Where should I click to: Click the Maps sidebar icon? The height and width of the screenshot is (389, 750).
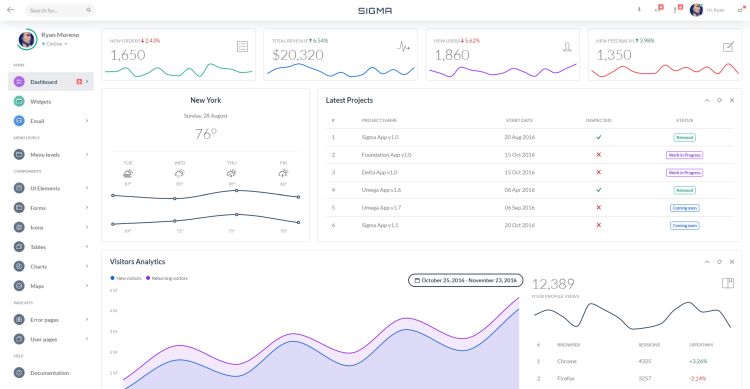tap(19, 286)
